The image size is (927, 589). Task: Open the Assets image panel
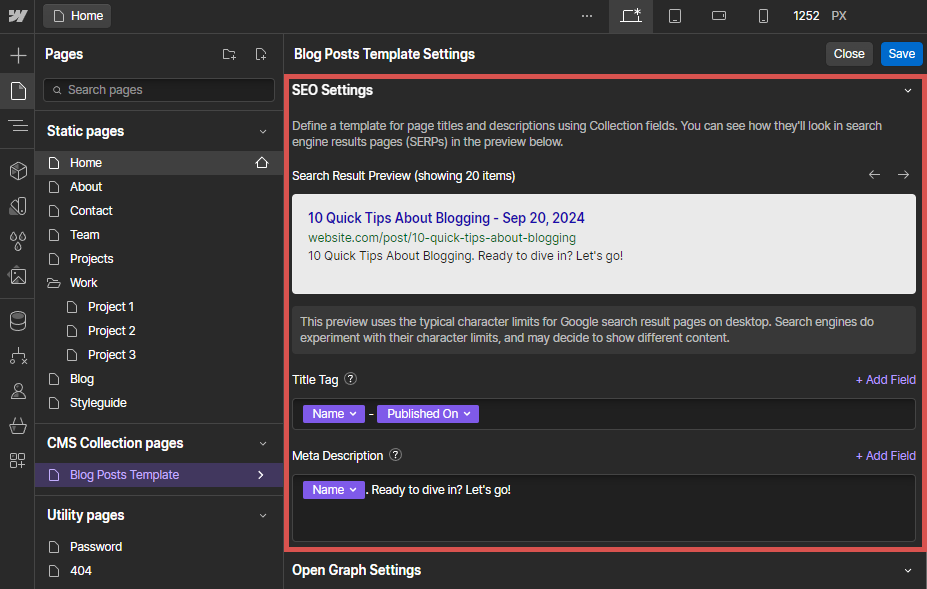pyautogui.click(x=18, y=276)
